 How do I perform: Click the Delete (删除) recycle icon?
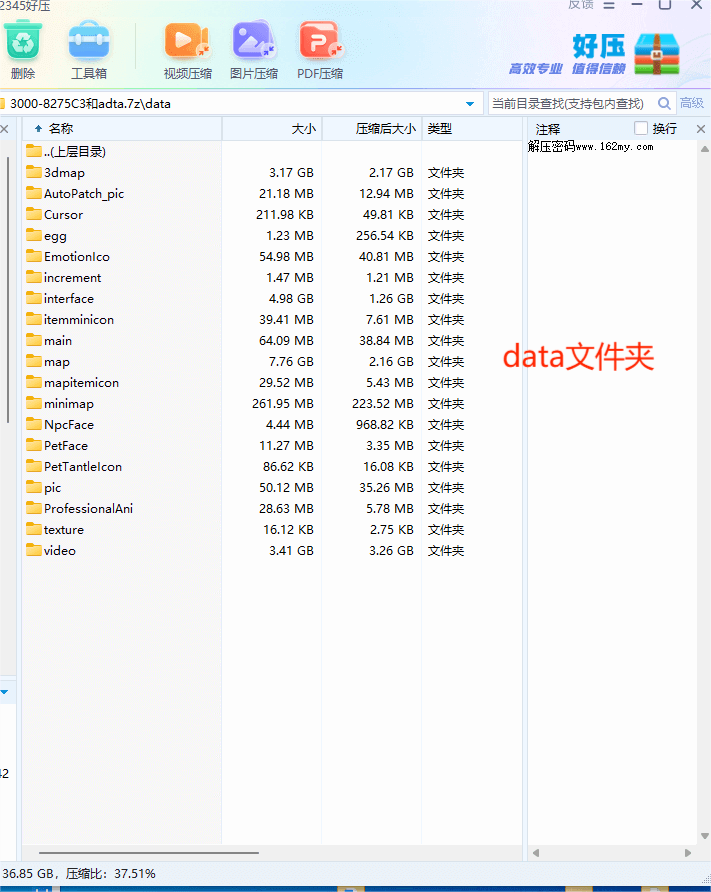tap(22, 42)
